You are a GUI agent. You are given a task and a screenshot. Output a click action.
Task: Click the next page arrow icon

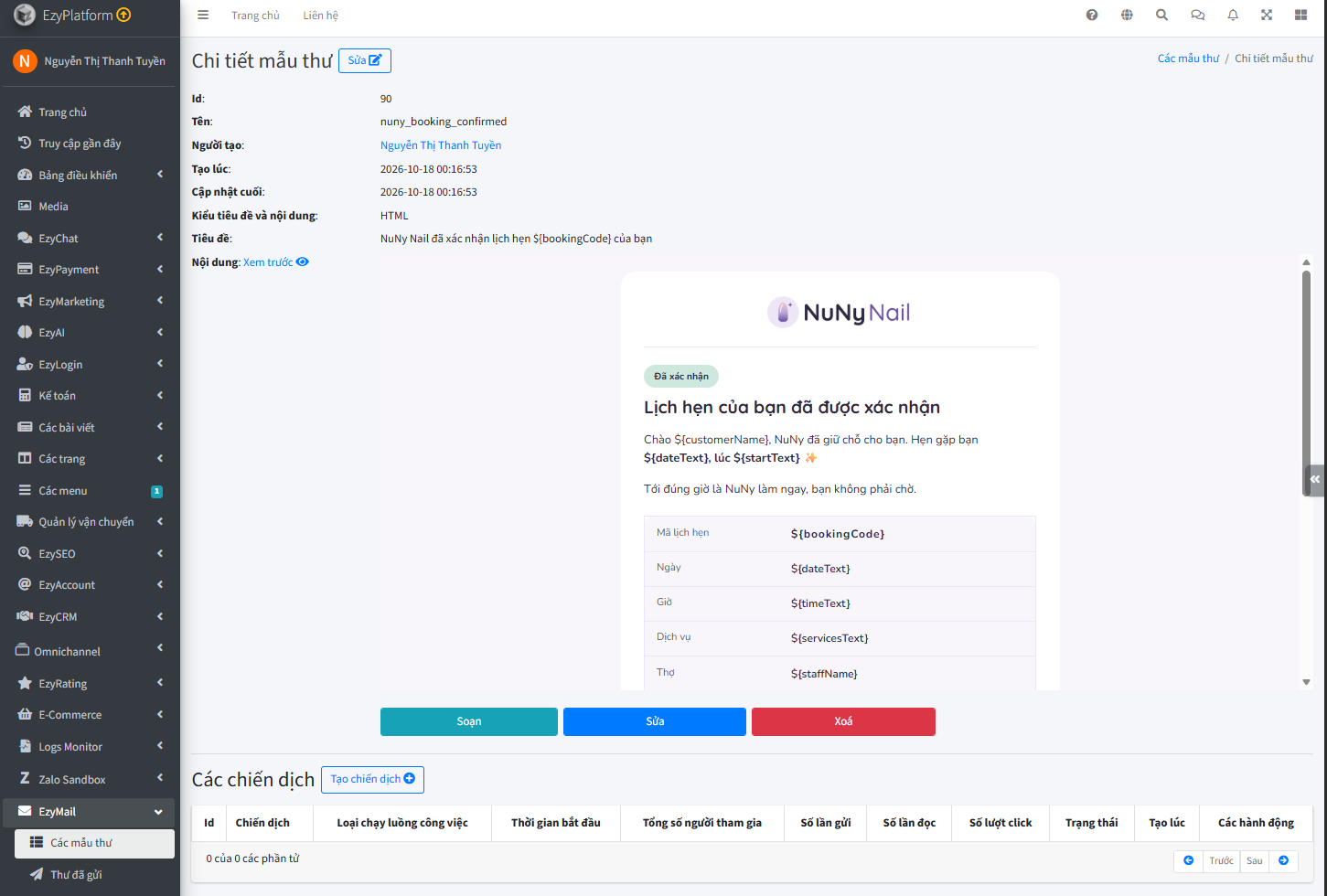[1283, 860]
